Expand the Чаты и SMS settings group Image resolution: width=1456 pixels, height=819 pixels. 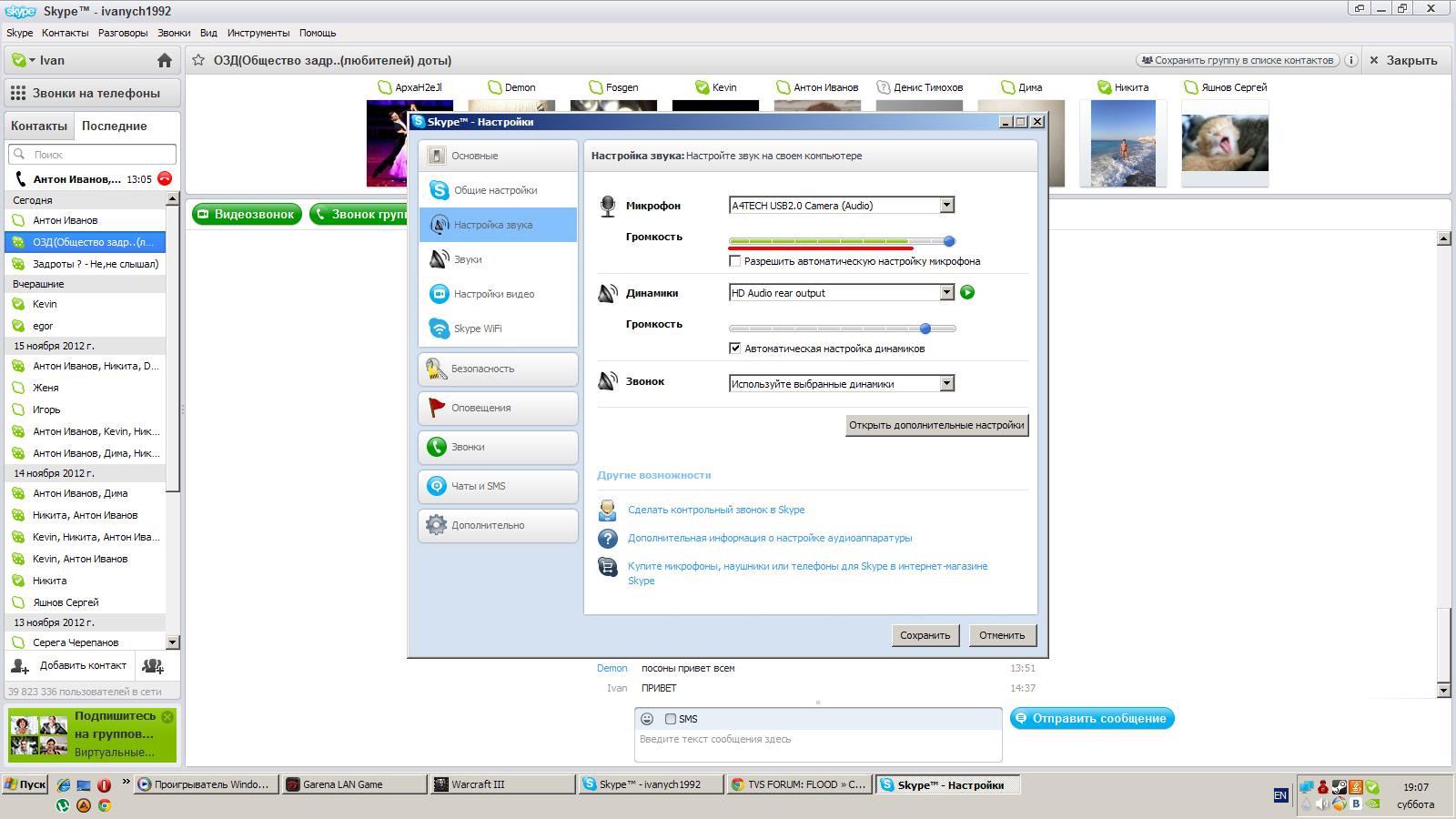499,486
